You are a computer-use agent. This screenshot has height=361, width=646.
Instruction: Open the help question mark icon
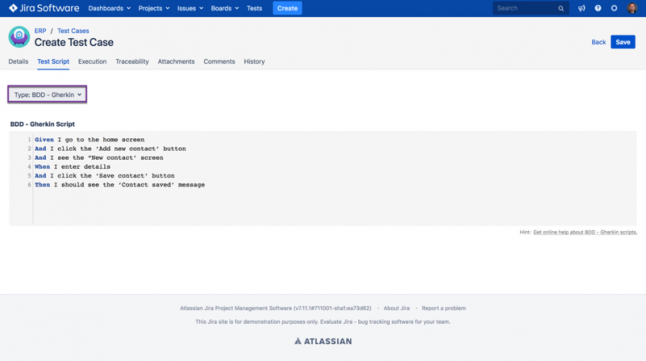(597, 8)
